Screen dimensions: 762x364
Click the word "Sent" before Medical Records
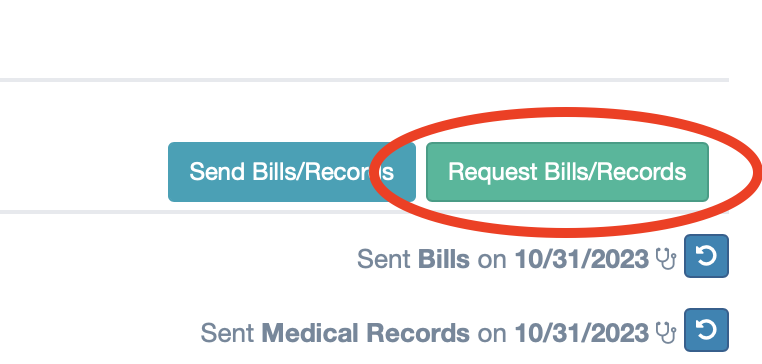(x=227, y=333)
